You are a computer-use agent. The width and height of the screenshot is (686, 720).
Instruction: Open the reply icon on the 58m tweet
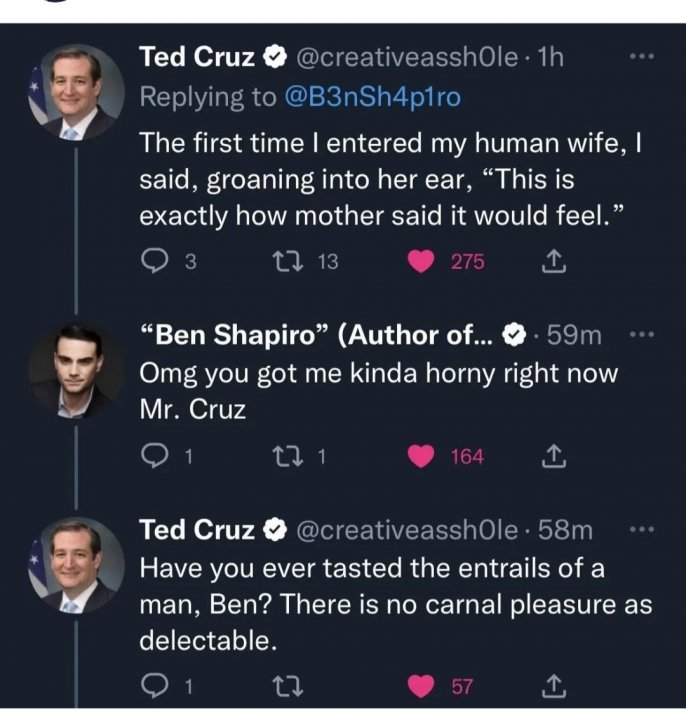(x=155, y=686)
